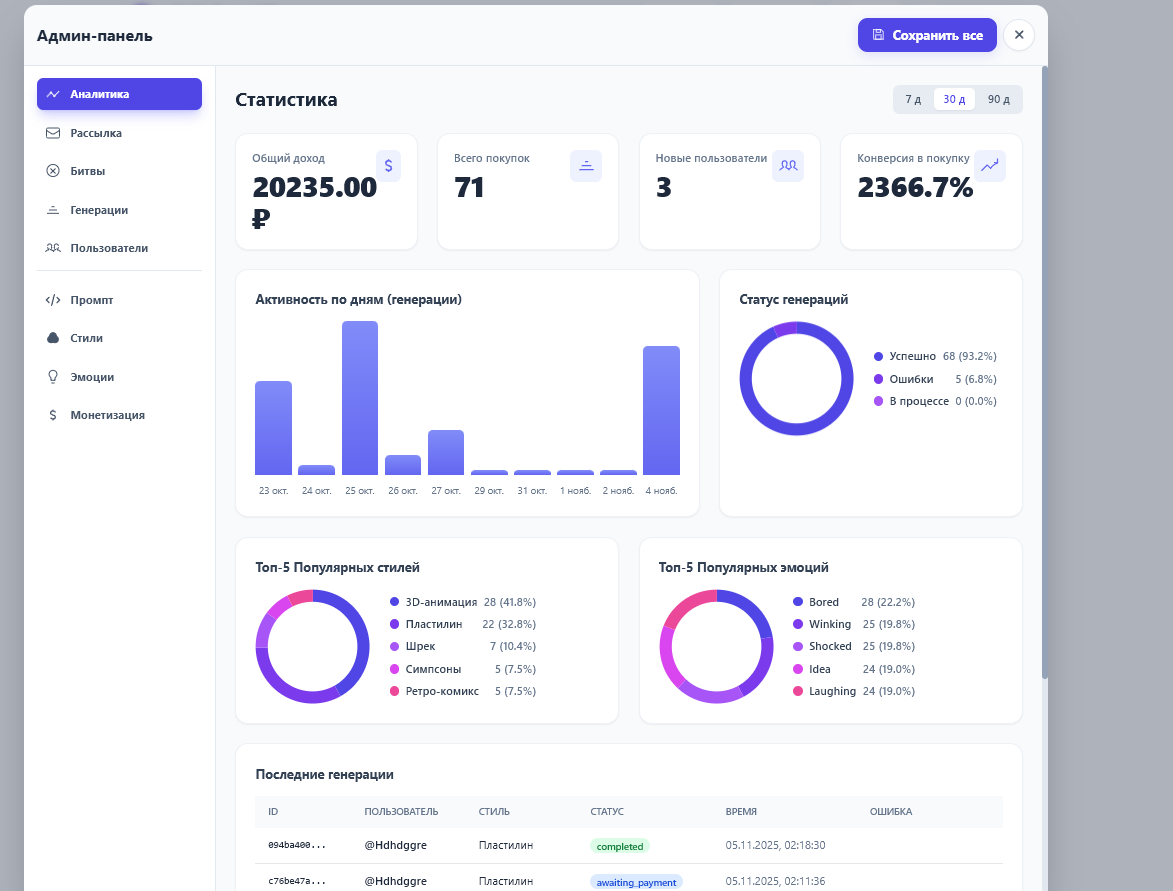Click the Ретро-комикс legend dot

point(394,691)
